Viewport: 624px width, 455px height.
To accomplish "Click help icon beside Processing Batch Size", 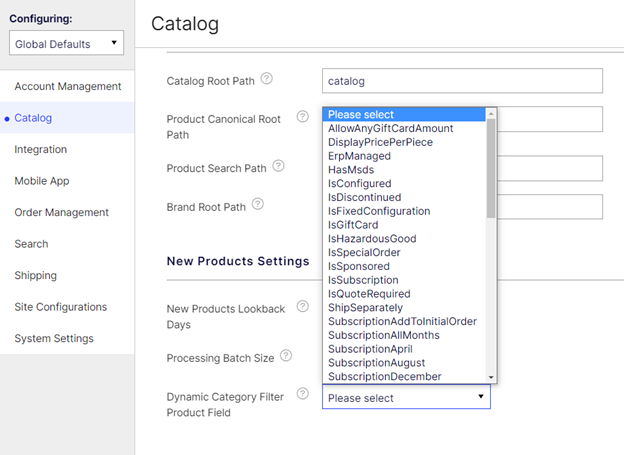I will coord(286,356).
